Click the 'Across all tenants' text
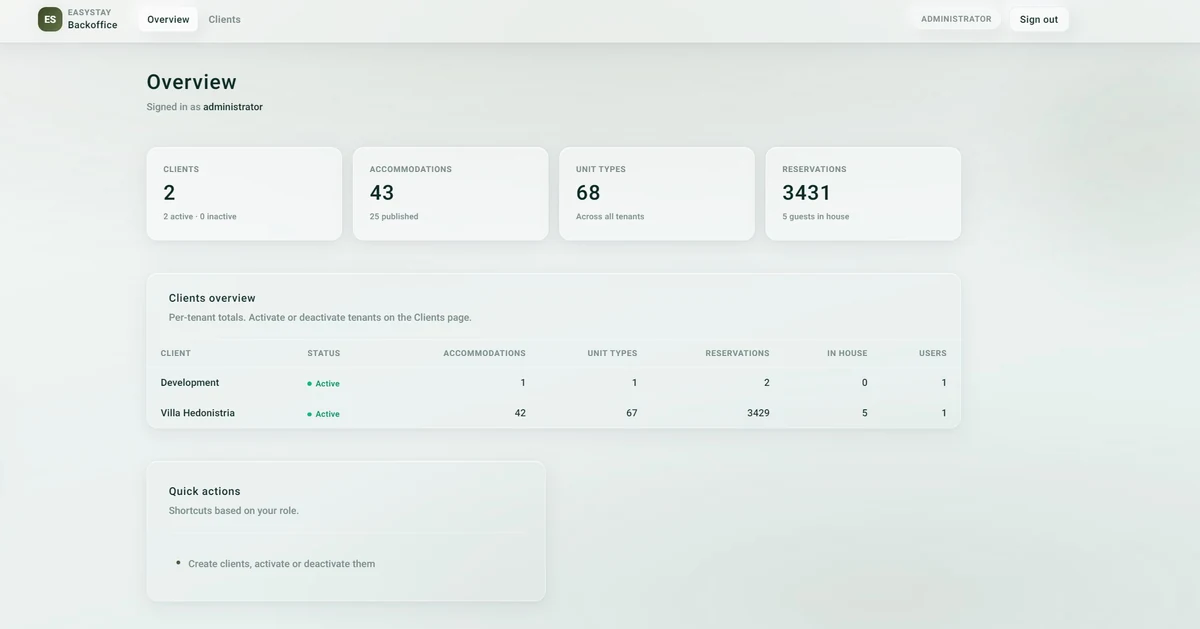 point(610,217)
